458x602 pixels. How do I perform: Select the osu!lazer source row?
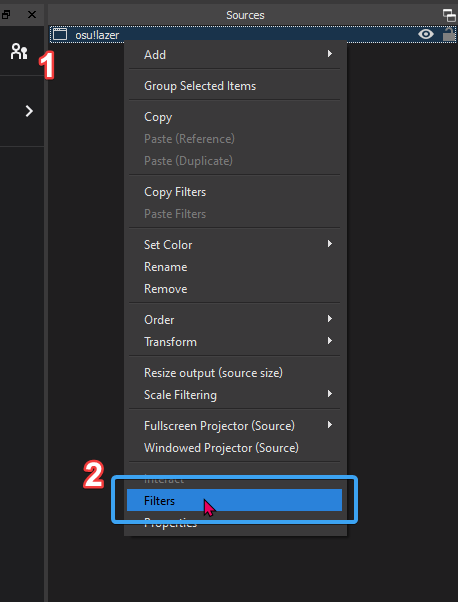(x=253, y=35)
